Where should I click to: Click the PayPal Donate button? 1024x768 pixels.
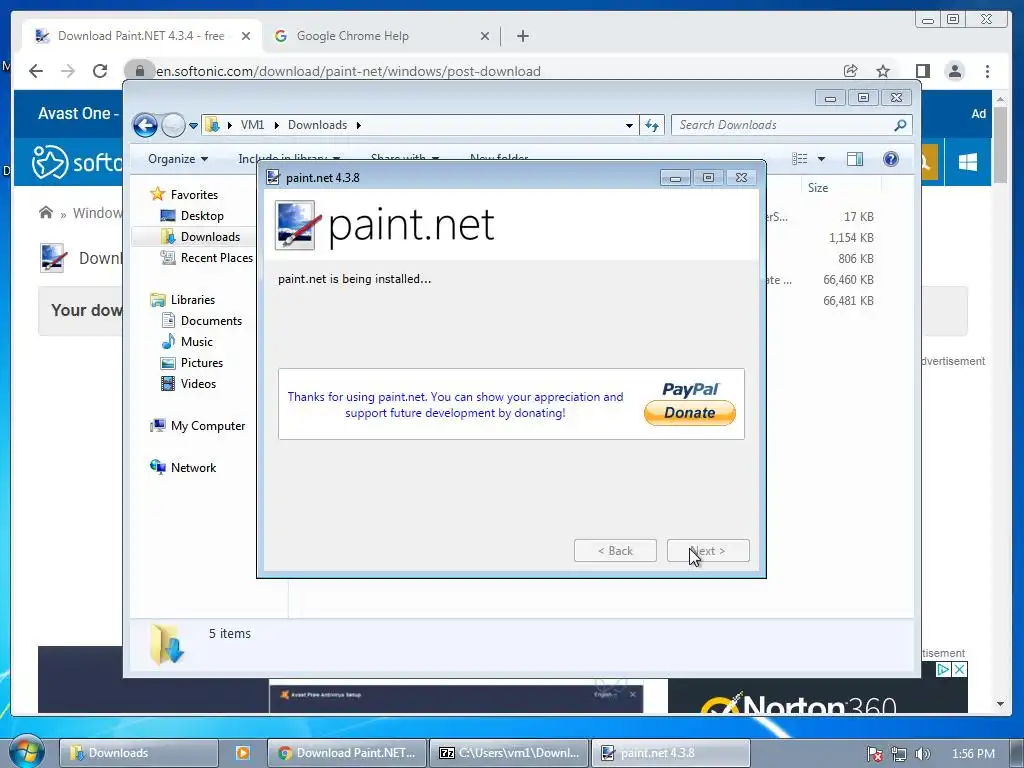(690, 413)
